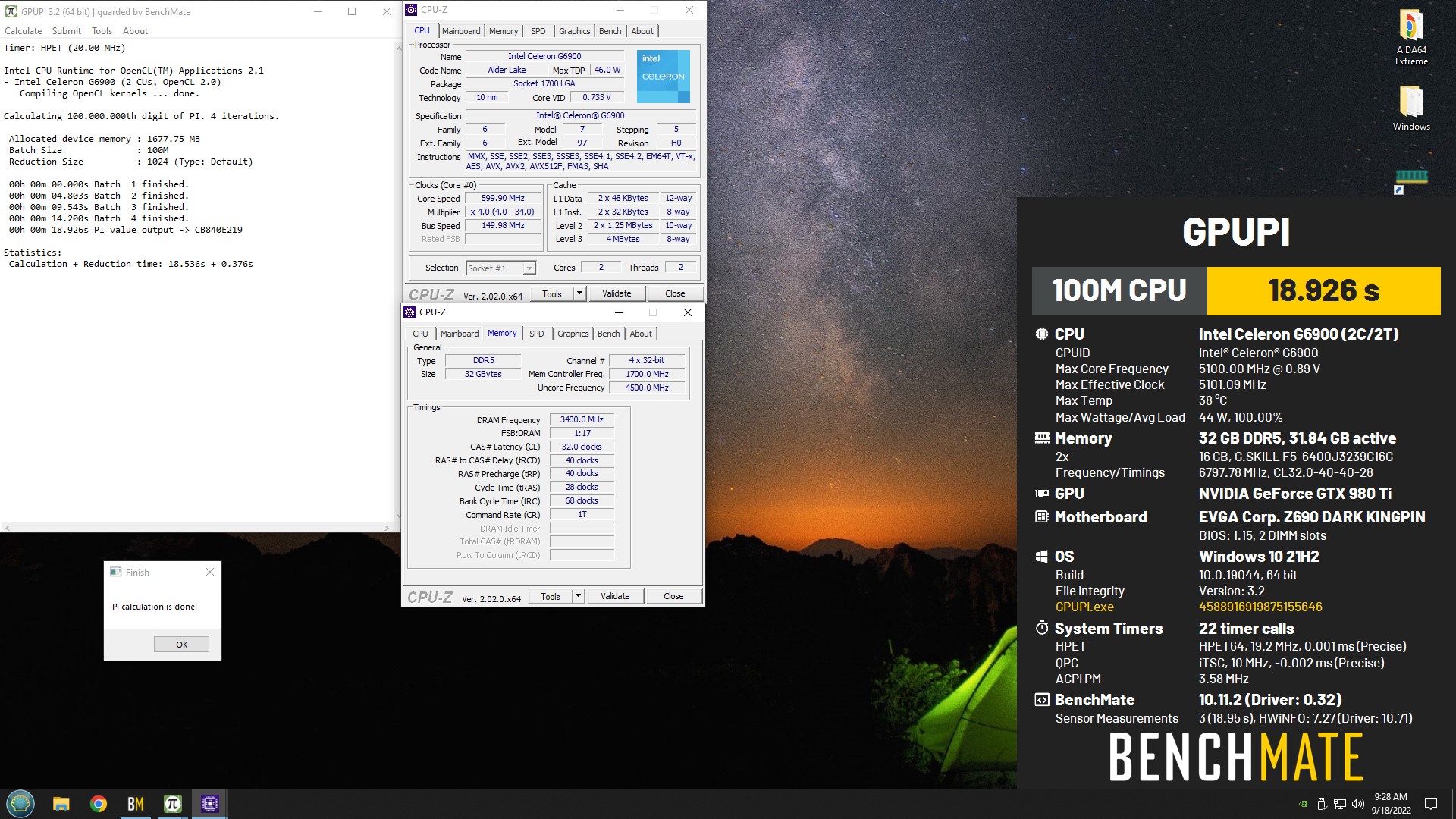
Task: Click the Windows Start button
Action: 20,803
